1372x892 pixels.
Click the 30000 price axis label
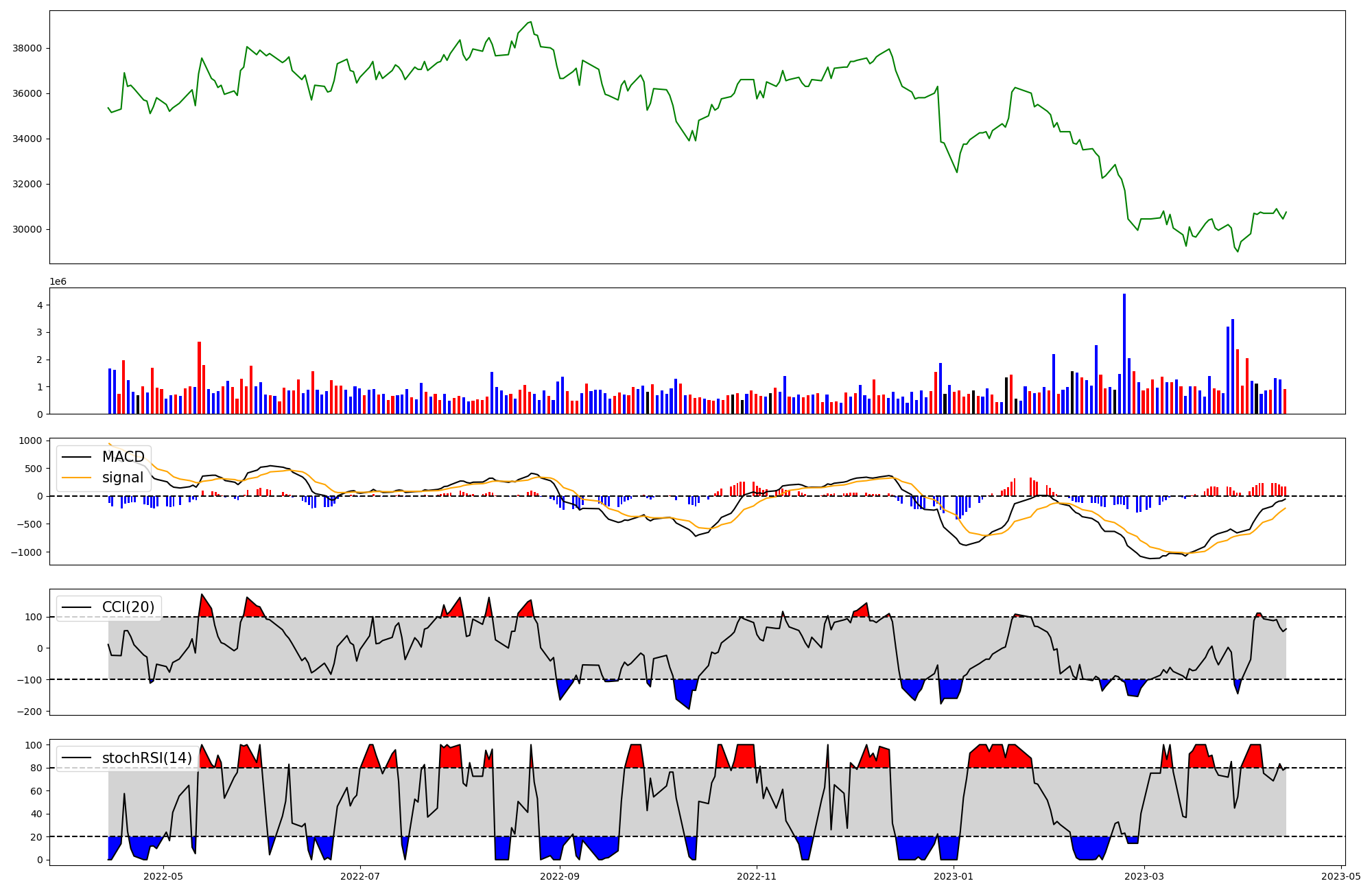pyautogui.click(x=27, y=229)
